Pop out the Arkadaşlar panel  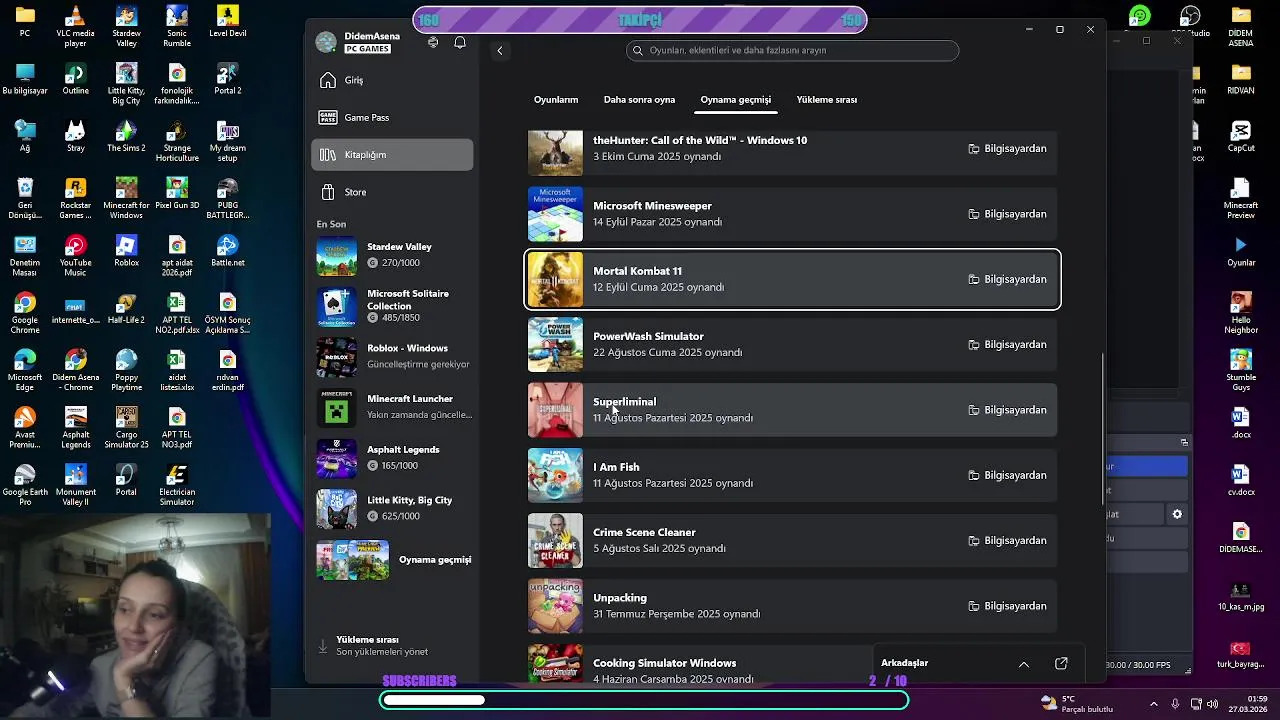[x=1061, y=663]
